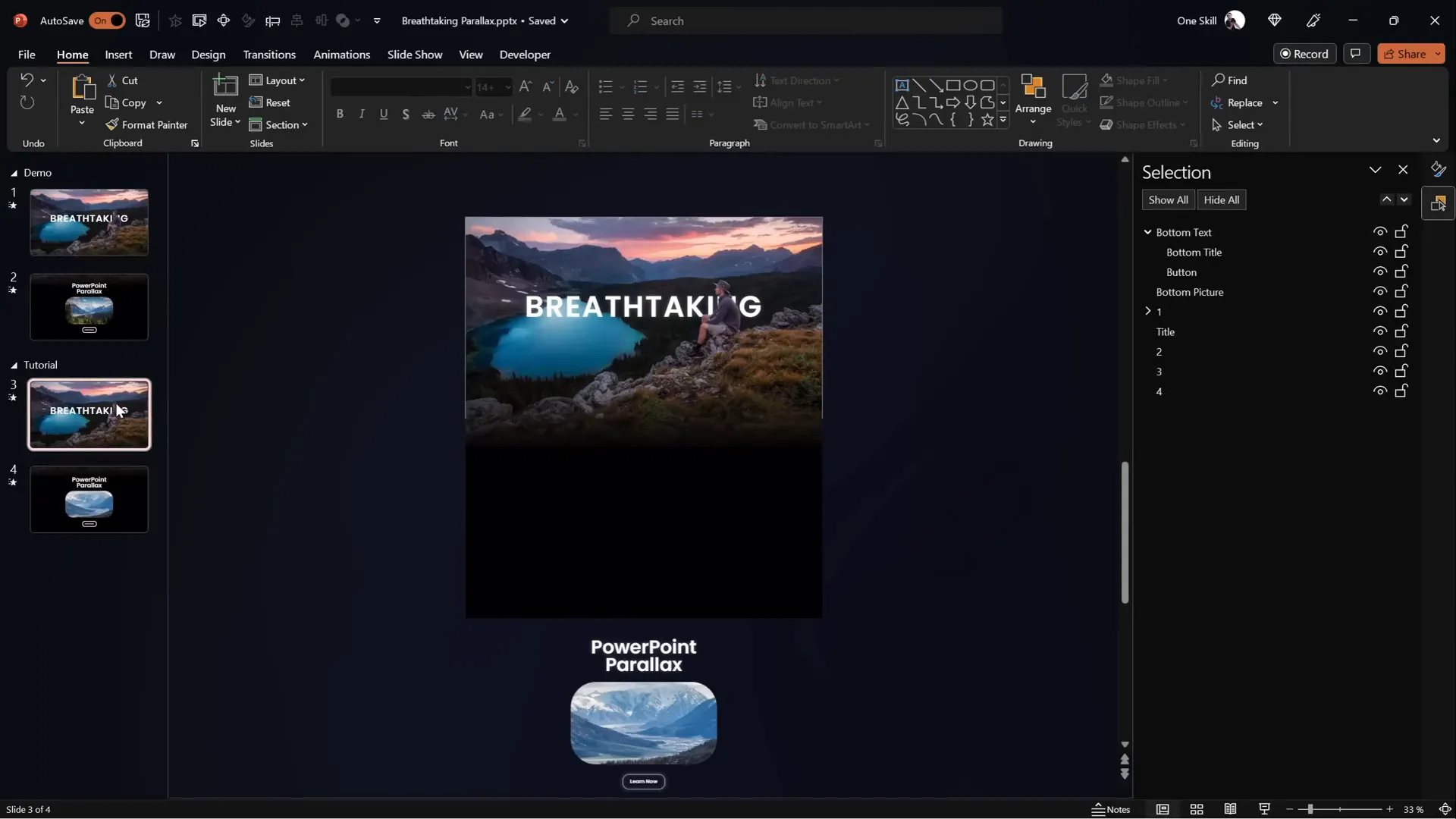Click the Text Highlight Color swatch
The height and width of the screenshot is (819, 1456).
tap(525, 115)
